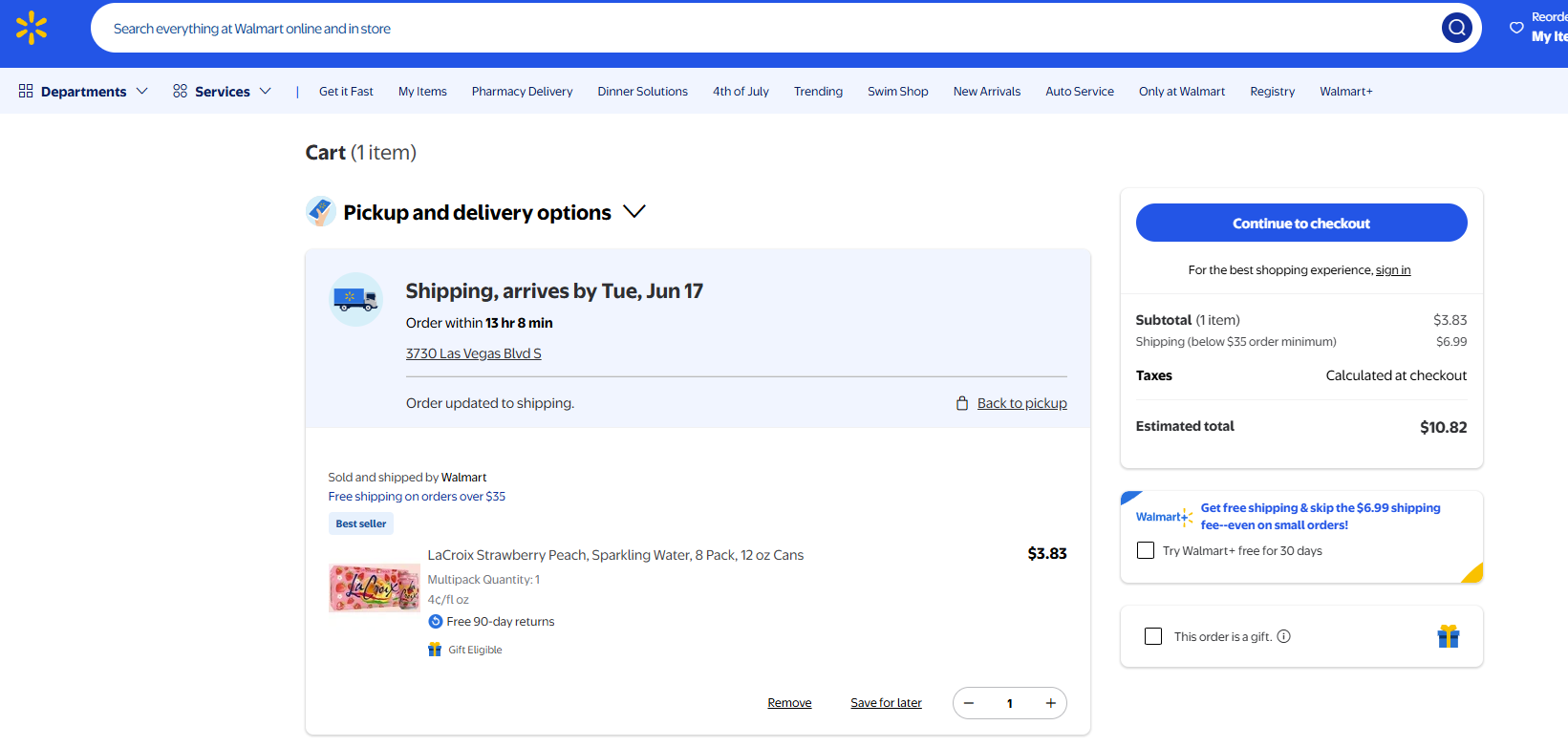Click the gift box icon in the gift panel
The width and height of the screenshot is (1568, 747).
[1449, 636]
